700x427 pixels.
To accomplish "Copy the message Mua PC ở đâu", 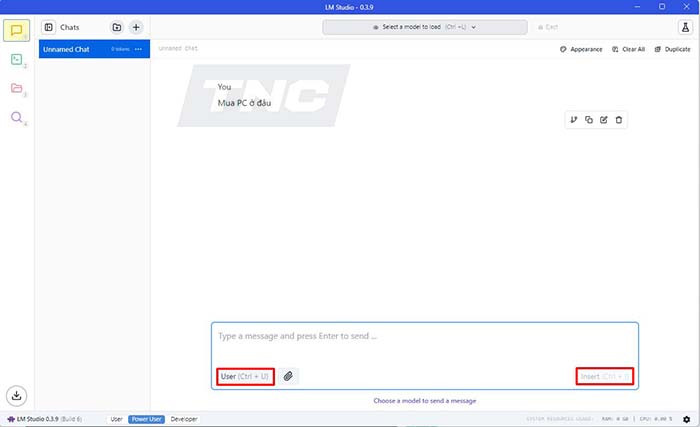I will pos(589,120).
